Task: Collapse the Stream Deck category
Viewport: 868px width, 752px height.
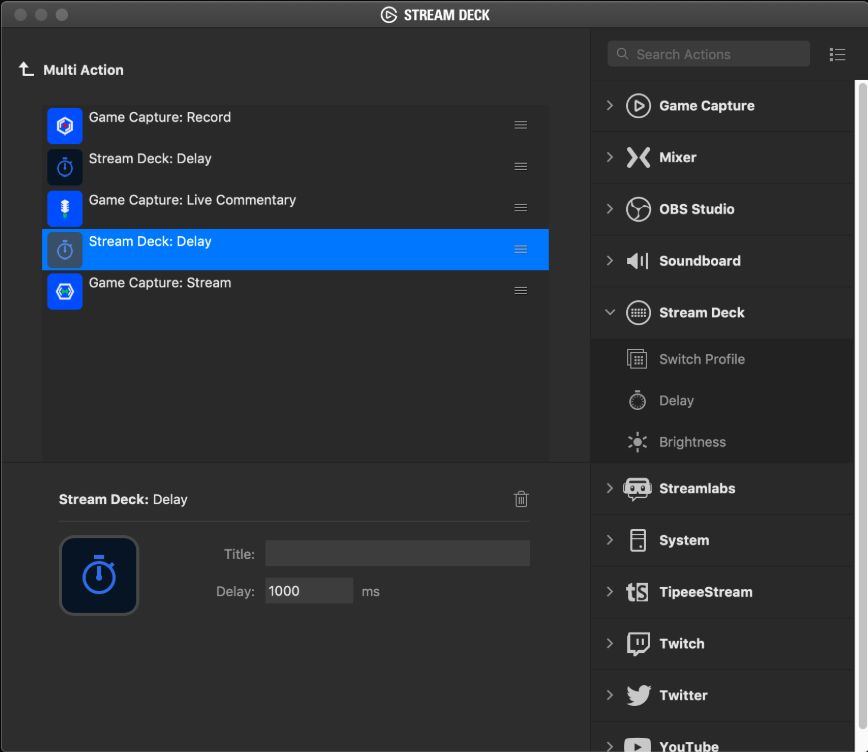Action: [x=610, y=312]
